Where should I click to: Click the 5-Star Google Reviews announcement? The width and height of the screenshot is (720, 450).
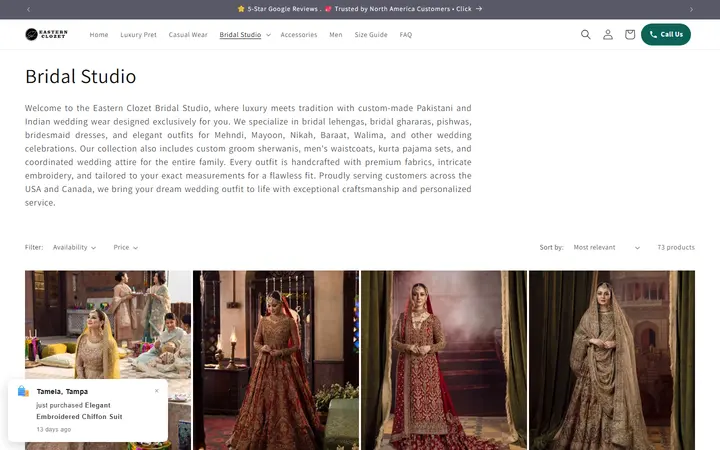click(x=360, y=9)
